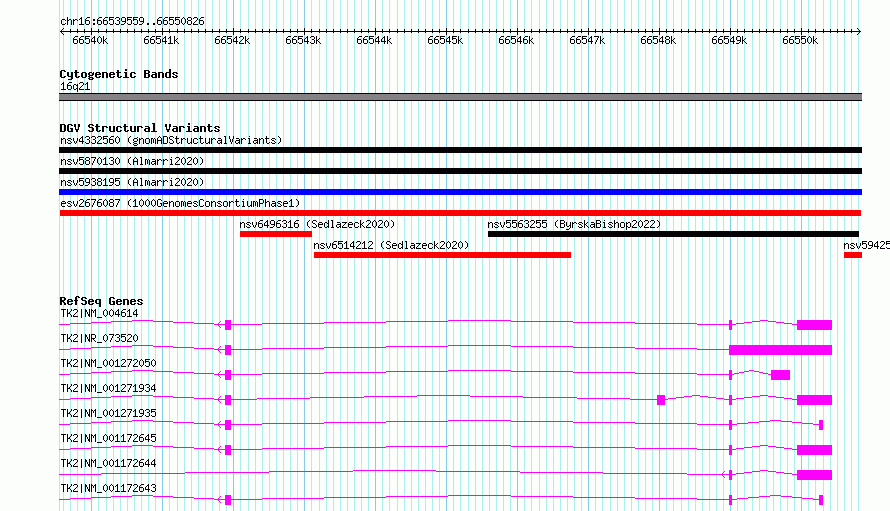Select the 66546k ruler tick label
The height and width of the screenshot is (511, 890).
[x=516, y=40]
